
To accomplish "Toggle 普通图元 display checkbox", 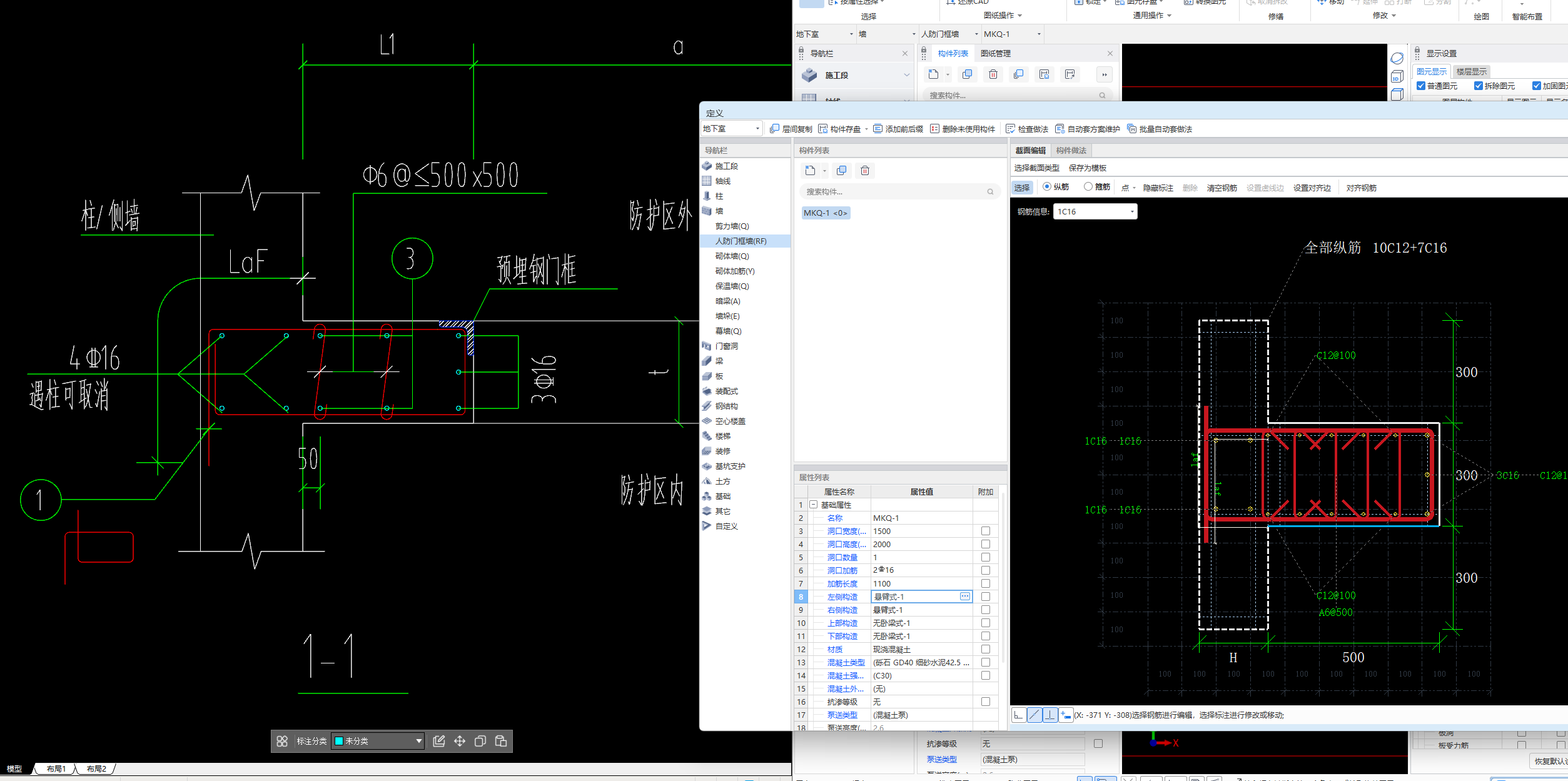I will (1421, 86).
